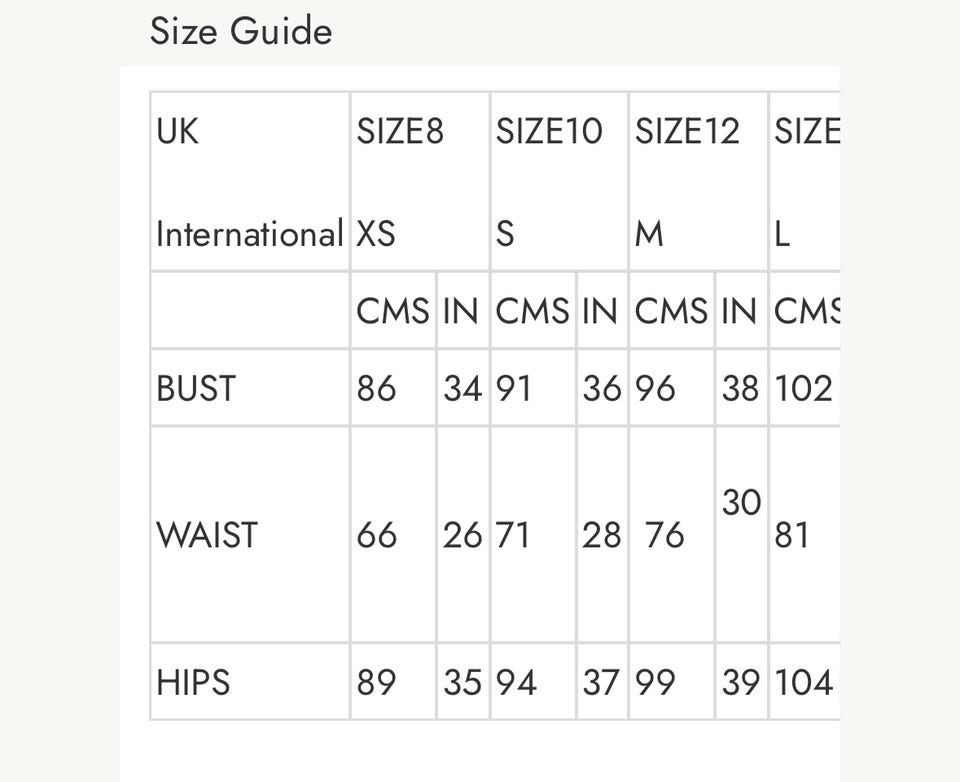The width and height of the screenshot is (960, 782).
Task: Select the WAIST row label
Action: click(x=207, y=535)
